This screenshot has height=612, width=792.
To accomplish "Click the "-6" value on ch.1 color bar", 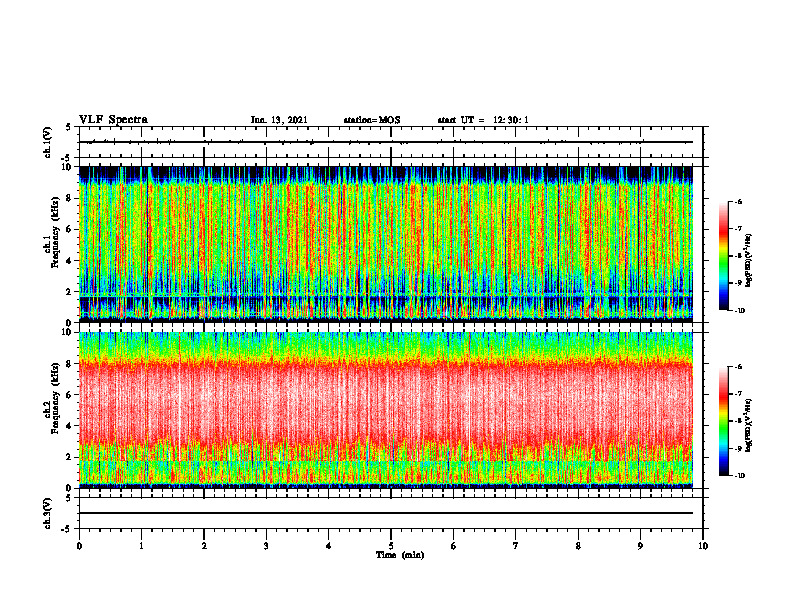I will [x=738, y=202].
